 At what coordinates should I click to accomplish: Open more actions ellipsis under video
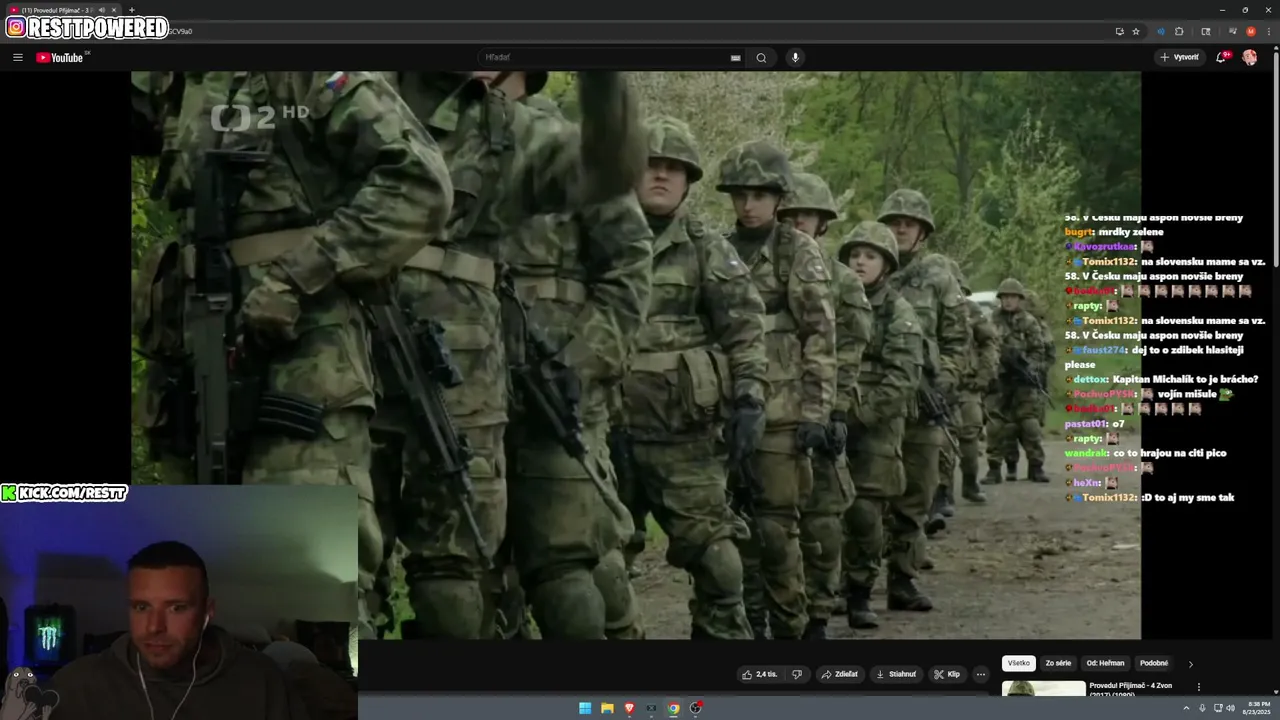pos(981,674)
